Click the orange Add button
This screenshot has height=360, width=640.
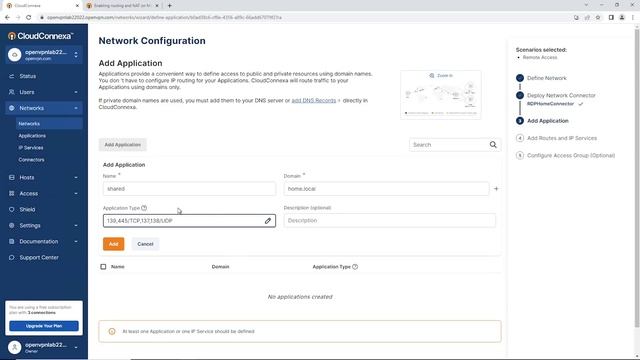coord(113,244)
